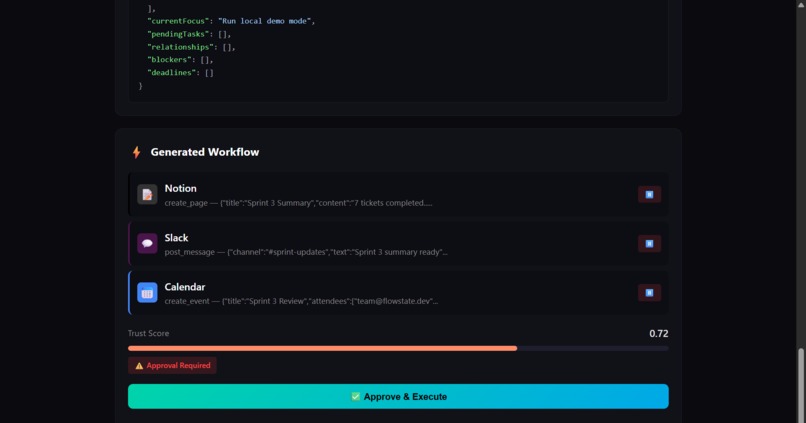Click the create_event Sprint 3 Review text

point(301,301)
